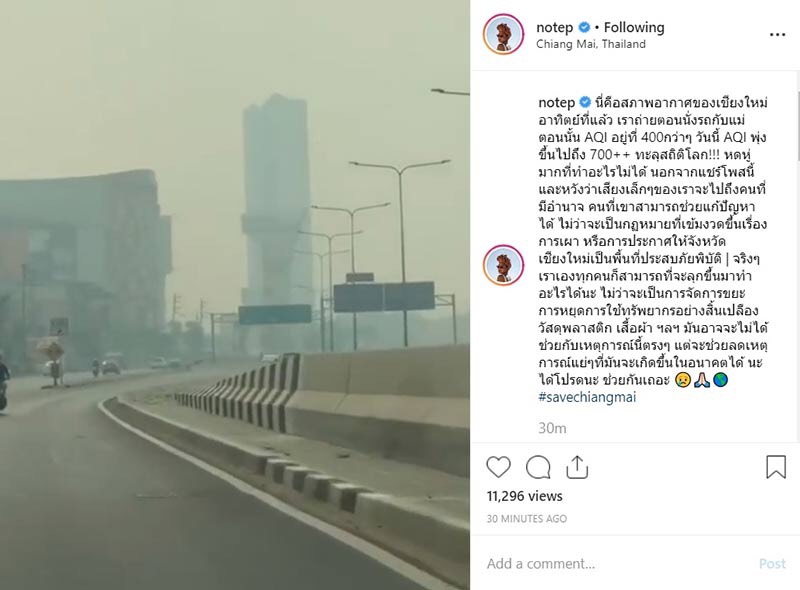This screenshot has height=590, width=800.
Task: Open comments via the speech bubble icon
Action: 538,467
